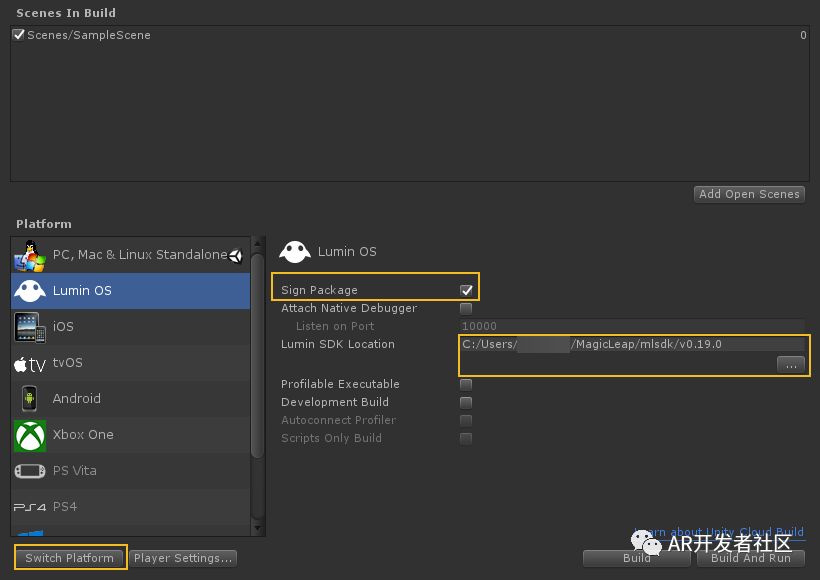Click the Build button
This screenshot has height=580, width=820.
[637, 558]
